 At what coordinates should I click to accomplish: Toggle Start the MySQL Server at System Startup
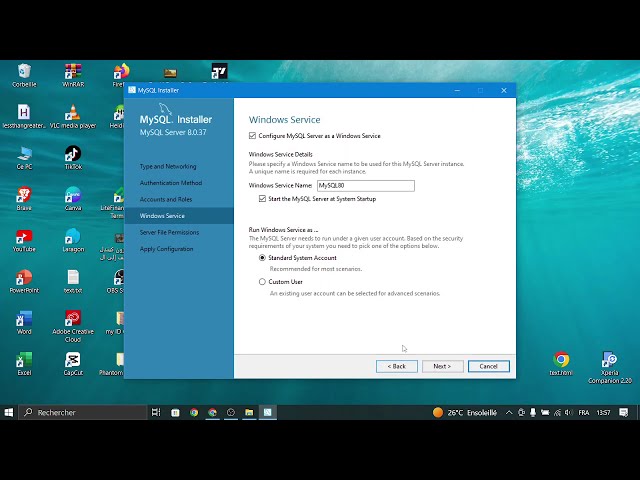tap(262, 199)
